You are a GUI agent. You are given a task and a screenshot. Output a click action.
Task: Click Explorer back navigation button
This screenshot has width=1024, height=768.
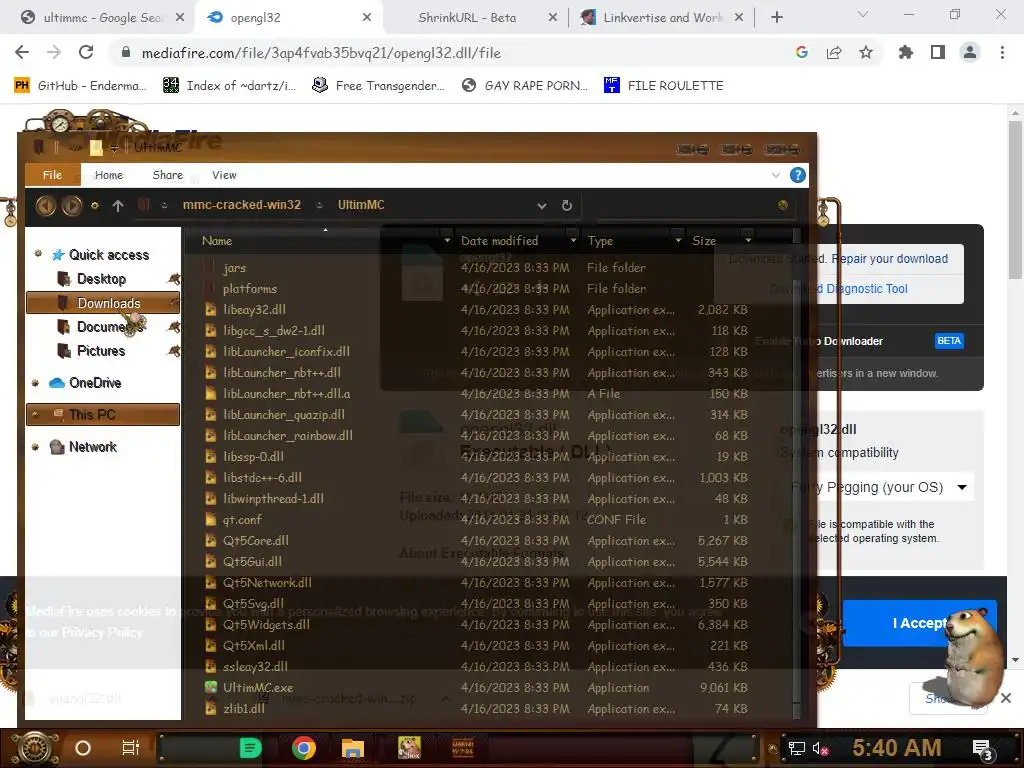[x=46, y=206]
